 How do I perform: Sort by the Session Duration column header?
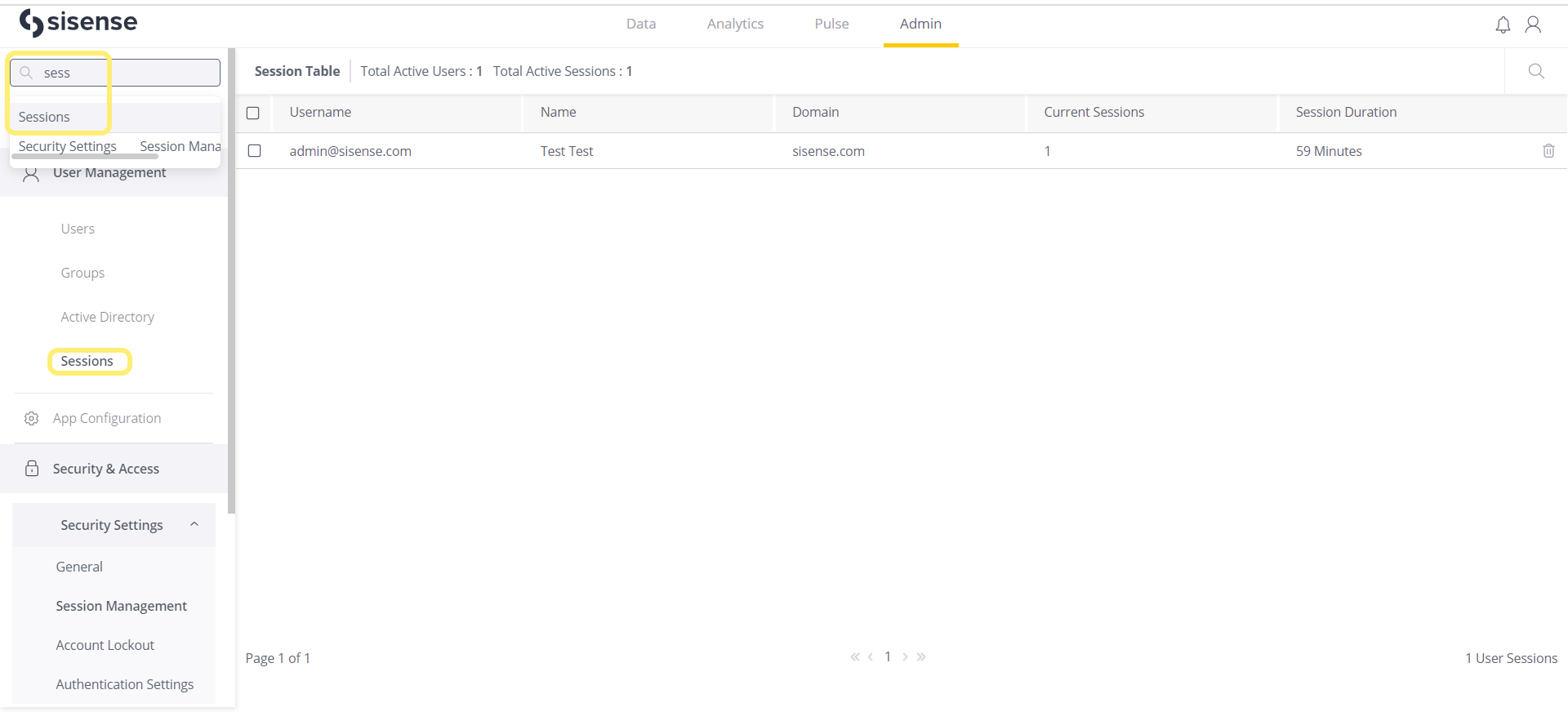click(1346, 113)
